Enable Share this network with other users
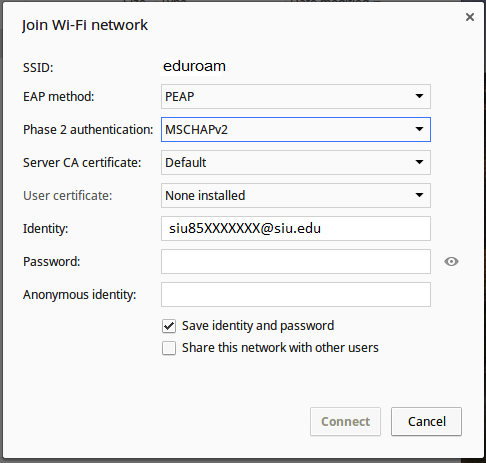Screen dimensions: 486x463 [169, 348]
